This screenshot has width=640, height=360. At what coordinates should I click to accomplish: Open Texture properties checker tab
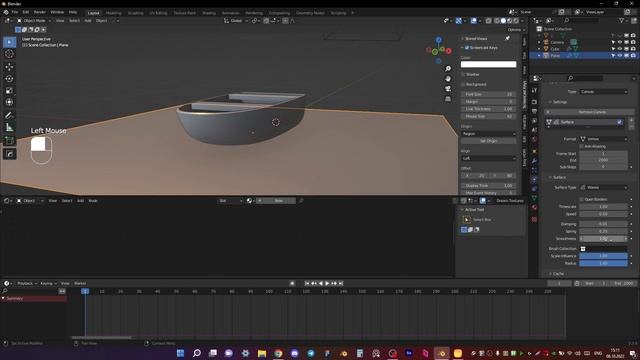[534, 219]
